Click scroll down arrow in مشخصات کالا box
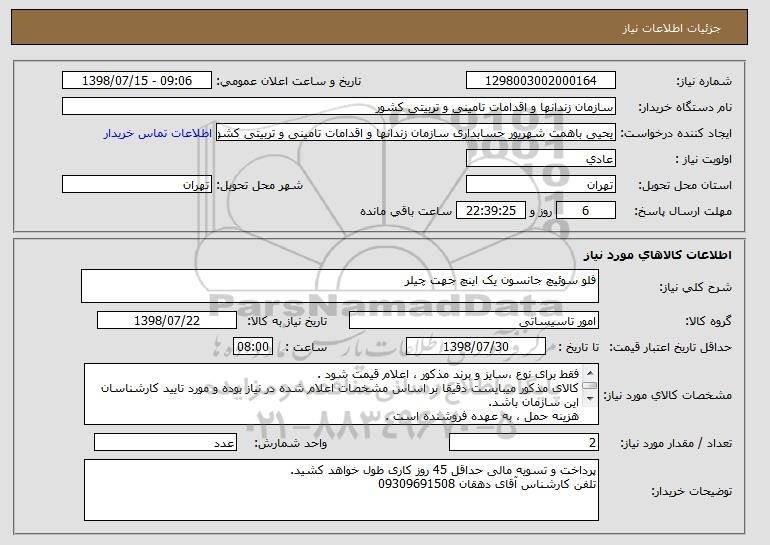770x545 pixels. 590,398
